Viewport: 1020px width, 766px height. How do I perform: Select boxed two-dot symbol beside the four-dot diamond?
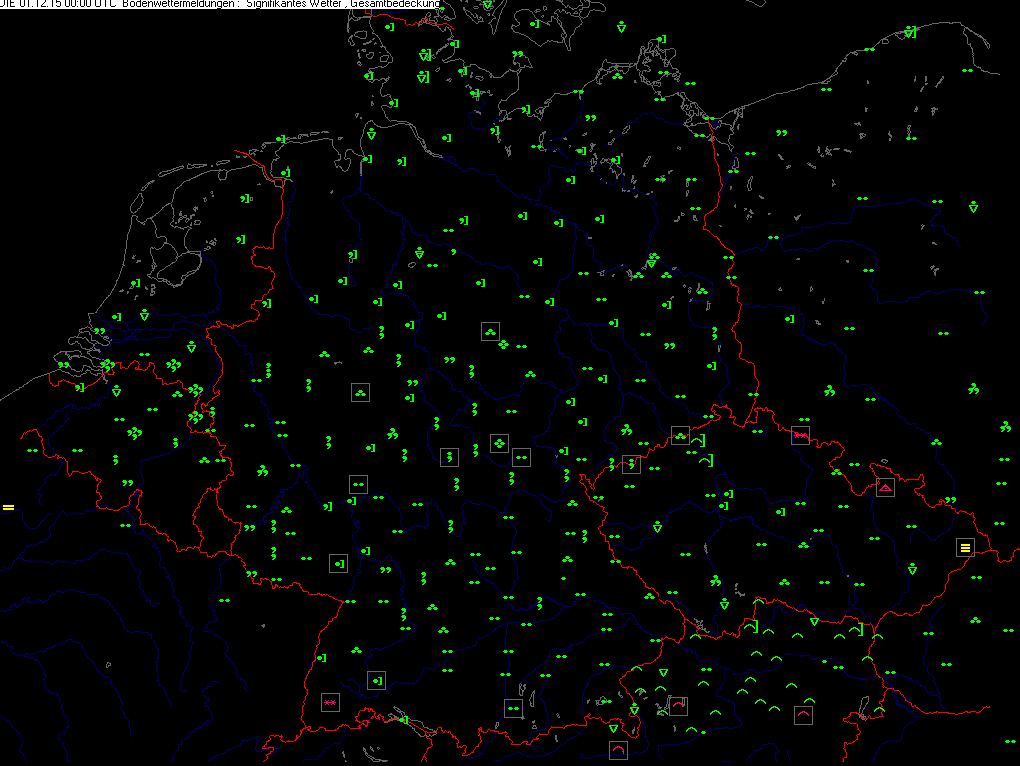[x=521, y=457]
